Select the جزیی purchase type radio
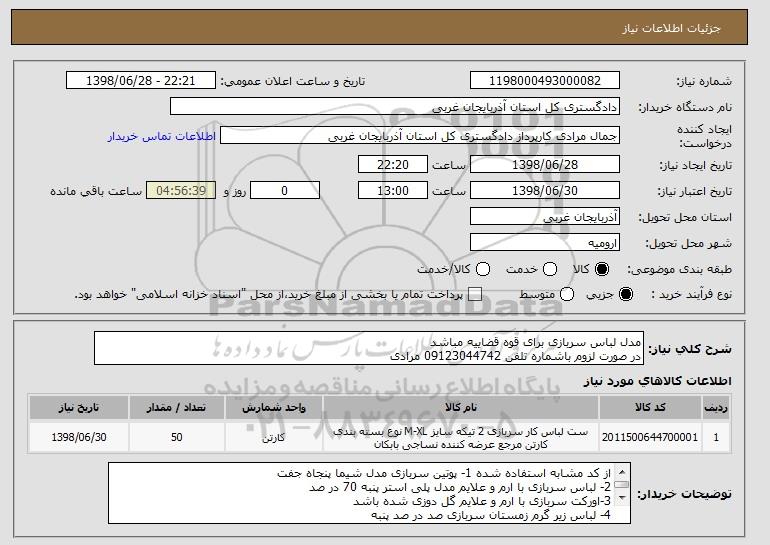Screen dimensions: 770x545 (x=626, y=295)
